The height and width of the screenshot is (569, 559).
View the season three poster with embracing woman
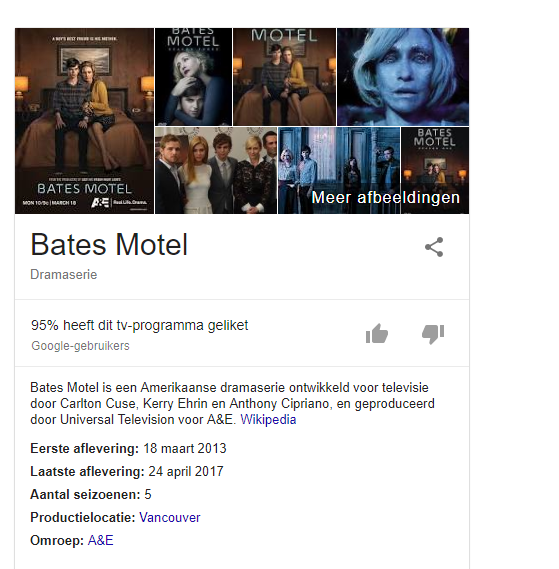tap(193, 77)
